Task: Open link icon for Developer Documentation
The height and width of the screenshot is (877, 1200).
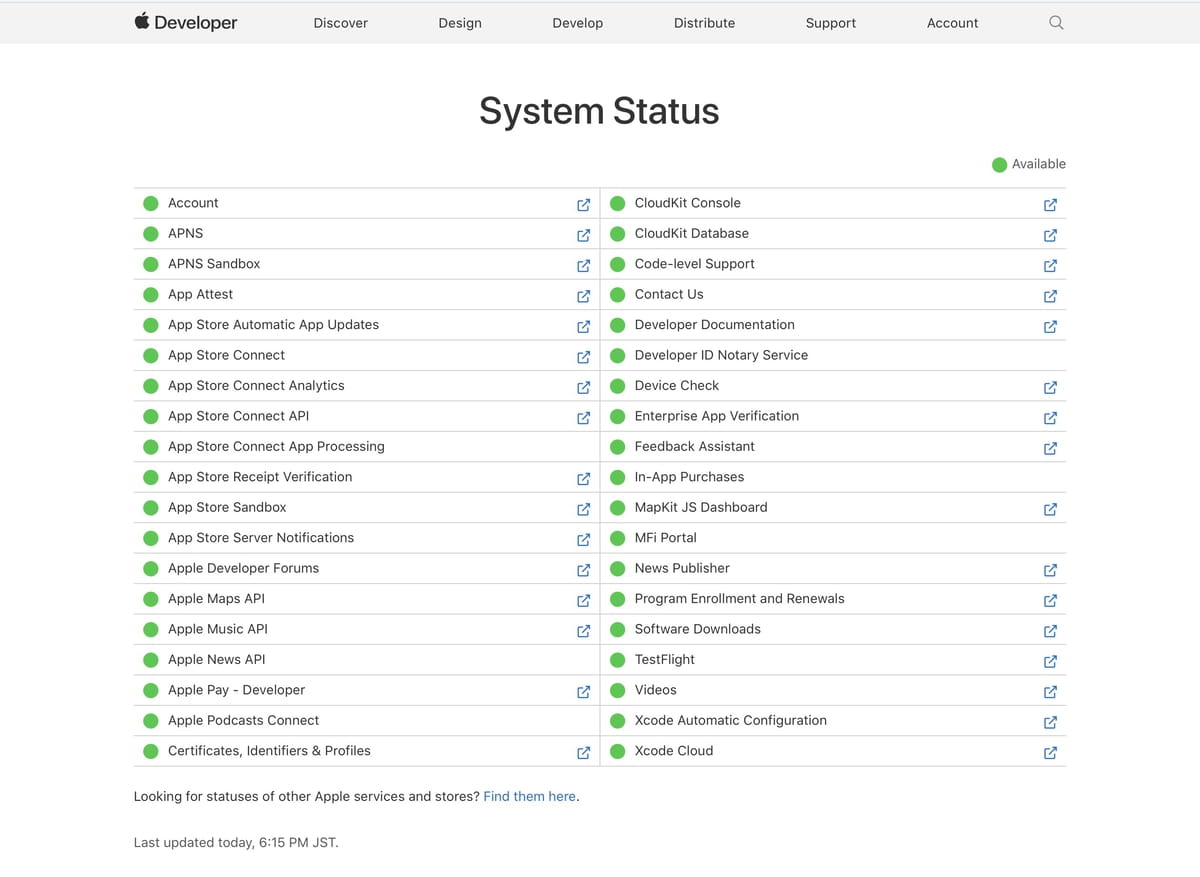Action: pos(1050,327)
